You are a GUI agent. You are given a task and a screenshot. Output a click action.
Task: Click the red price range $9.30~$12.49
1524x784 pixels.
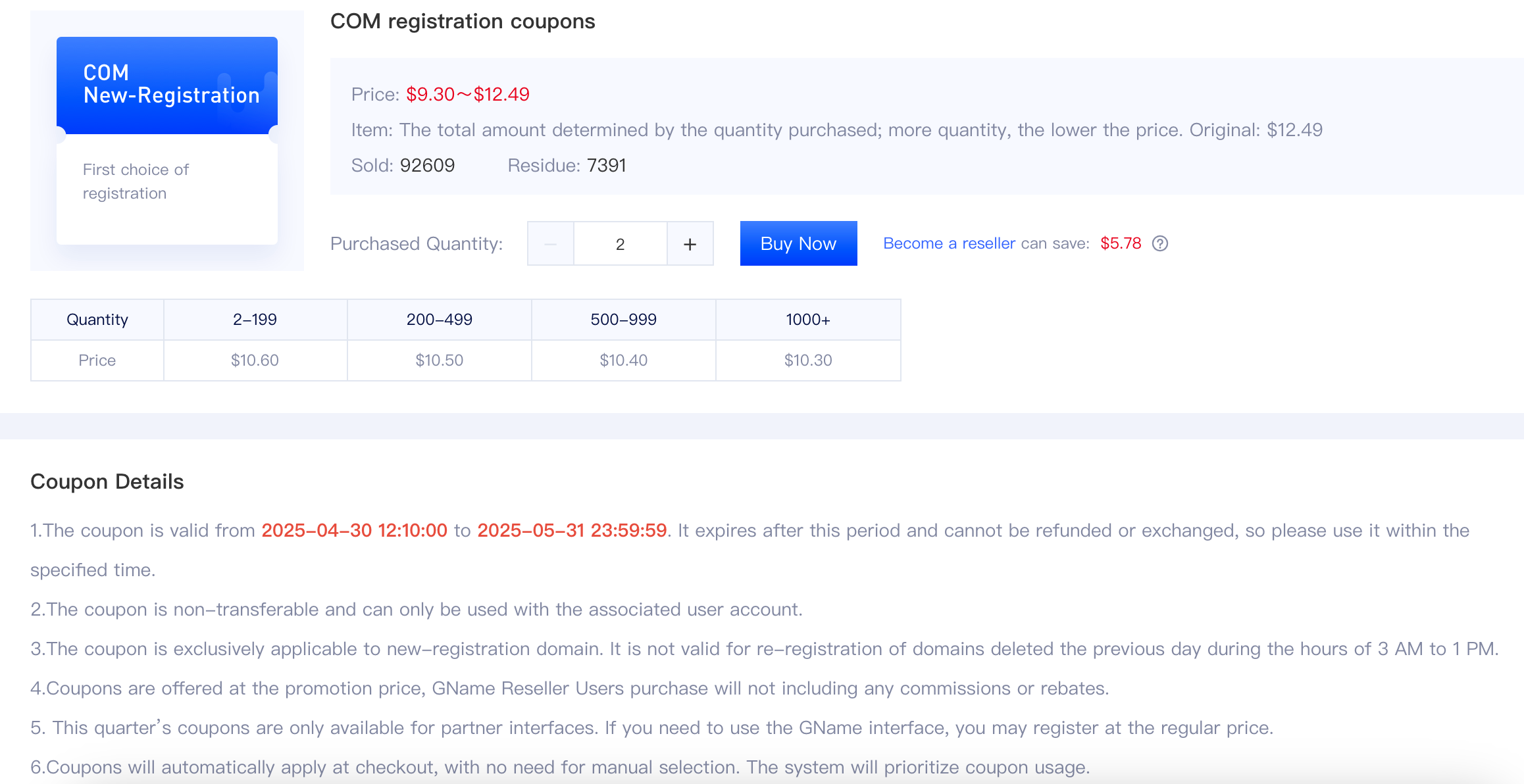[x=468, y=94]
